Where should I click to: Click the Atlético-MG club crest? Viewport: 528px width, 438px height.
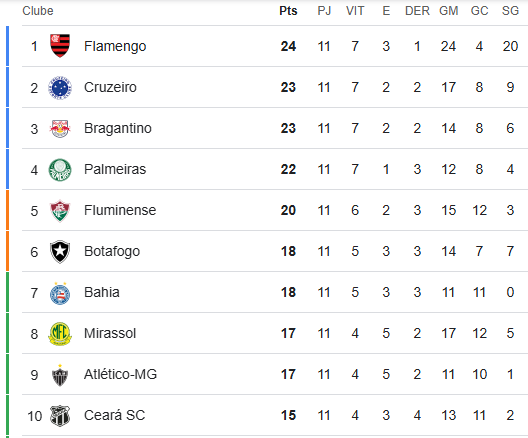click(60, 375)
